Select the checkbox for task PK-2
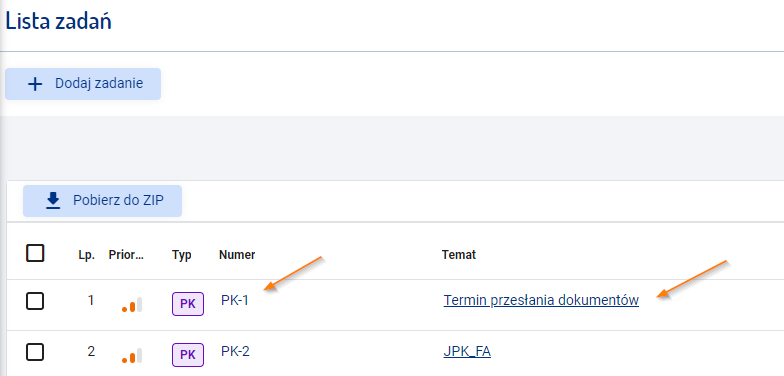784x376 pixels. pyautogui.click(x=35, y=352)
